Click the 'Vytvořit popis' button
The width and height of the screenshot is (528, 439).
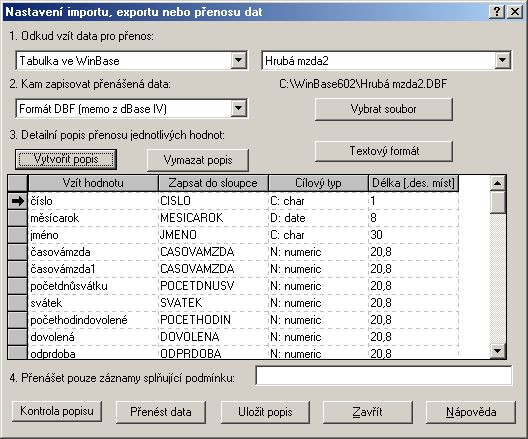(66, 159)
